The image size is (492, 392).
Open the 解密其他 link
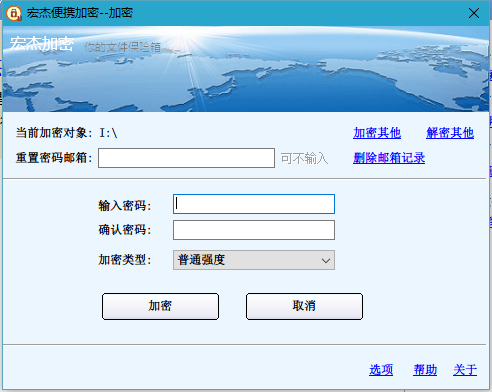click(450, 133)
